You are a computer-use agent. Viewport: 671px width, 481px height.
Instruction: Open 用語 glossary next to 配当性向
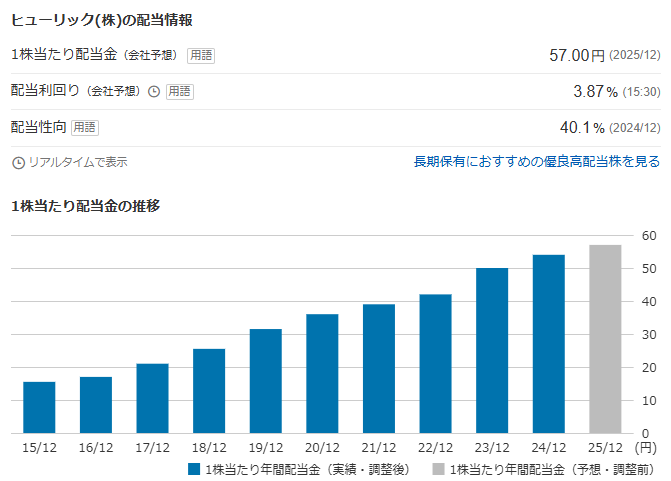85,127
